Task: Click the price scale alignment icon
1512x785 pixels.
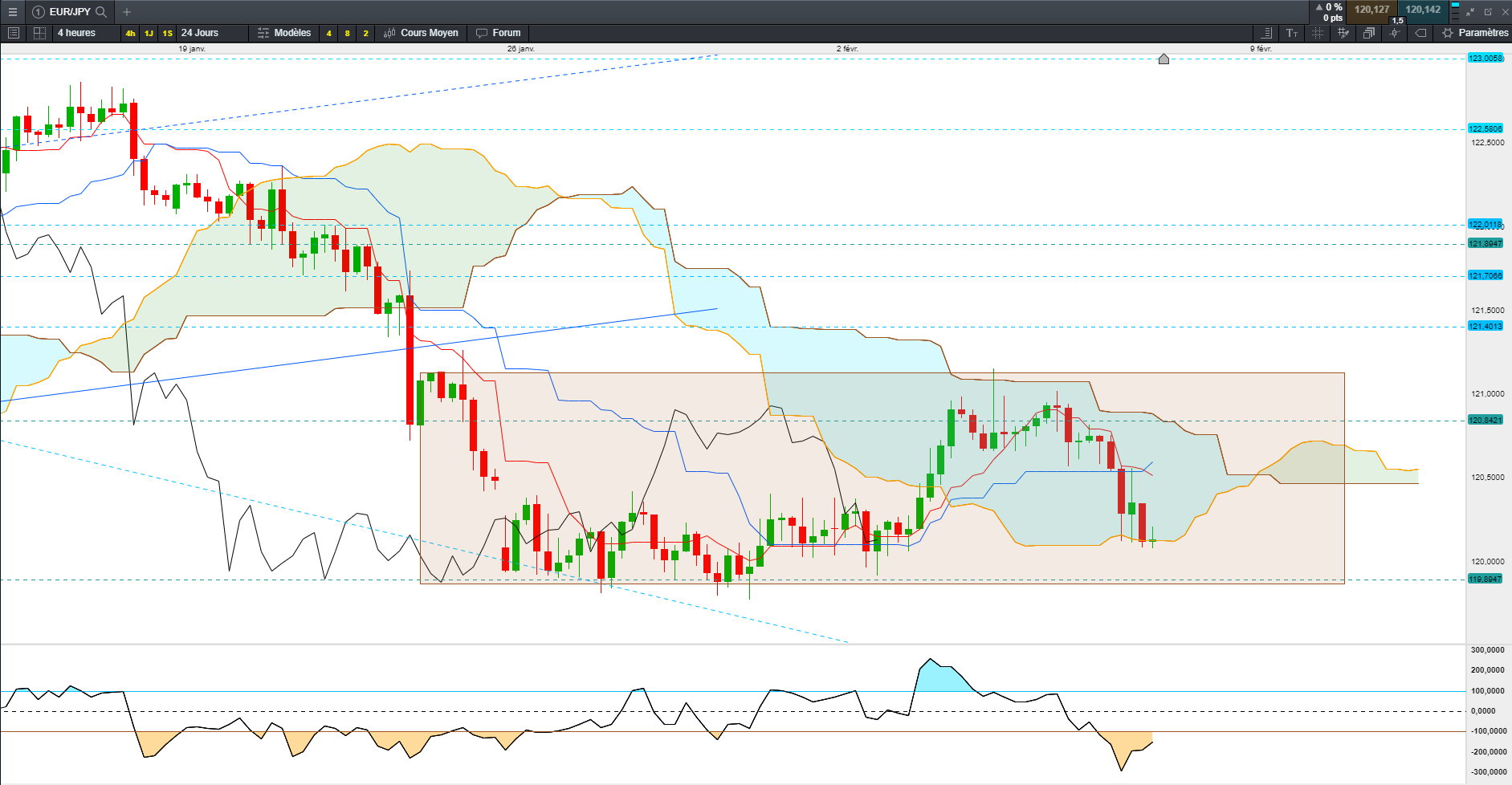Action: tap(1266, 33)
